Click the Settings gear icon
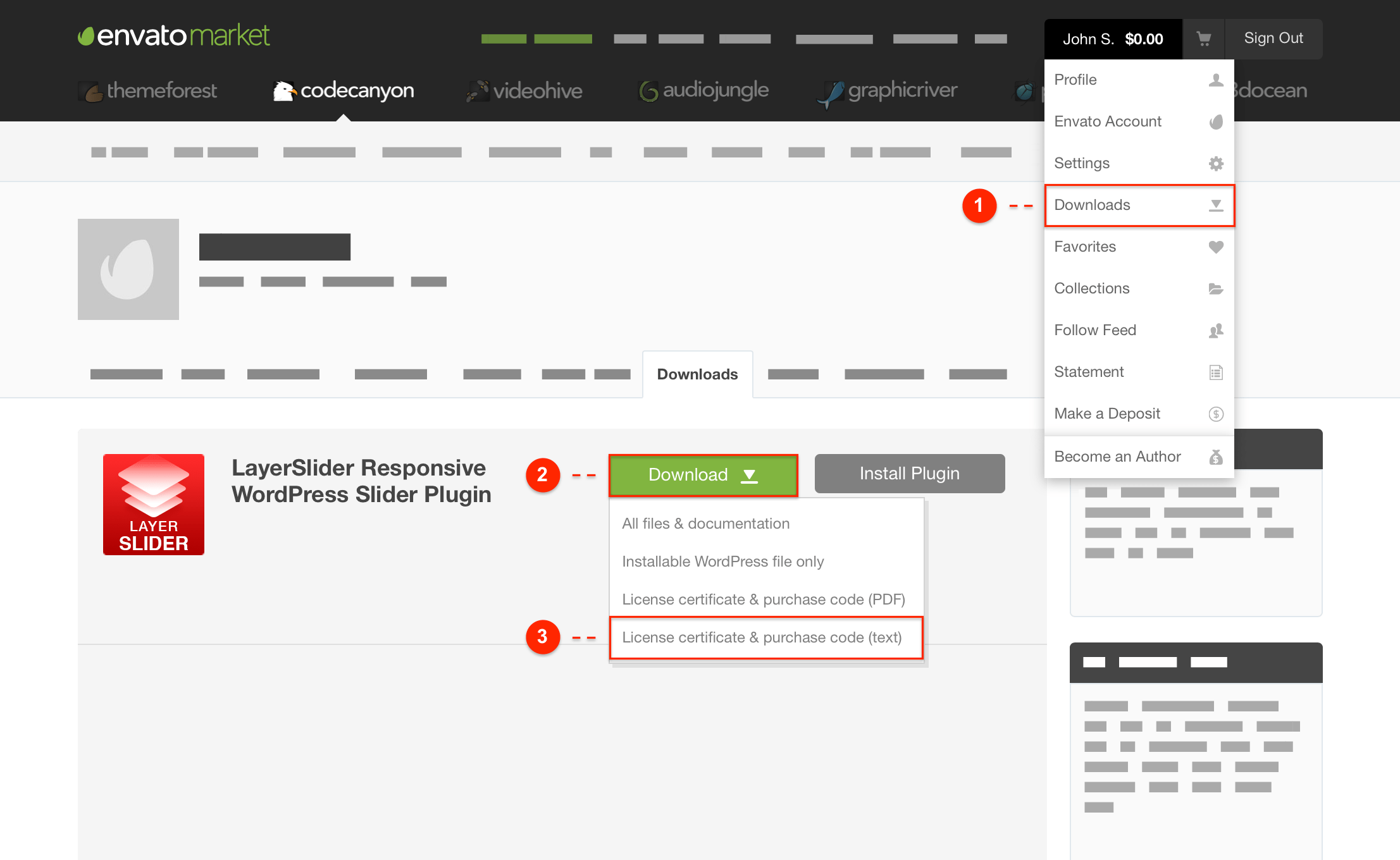1400x860 pixels. point(1215,164)
